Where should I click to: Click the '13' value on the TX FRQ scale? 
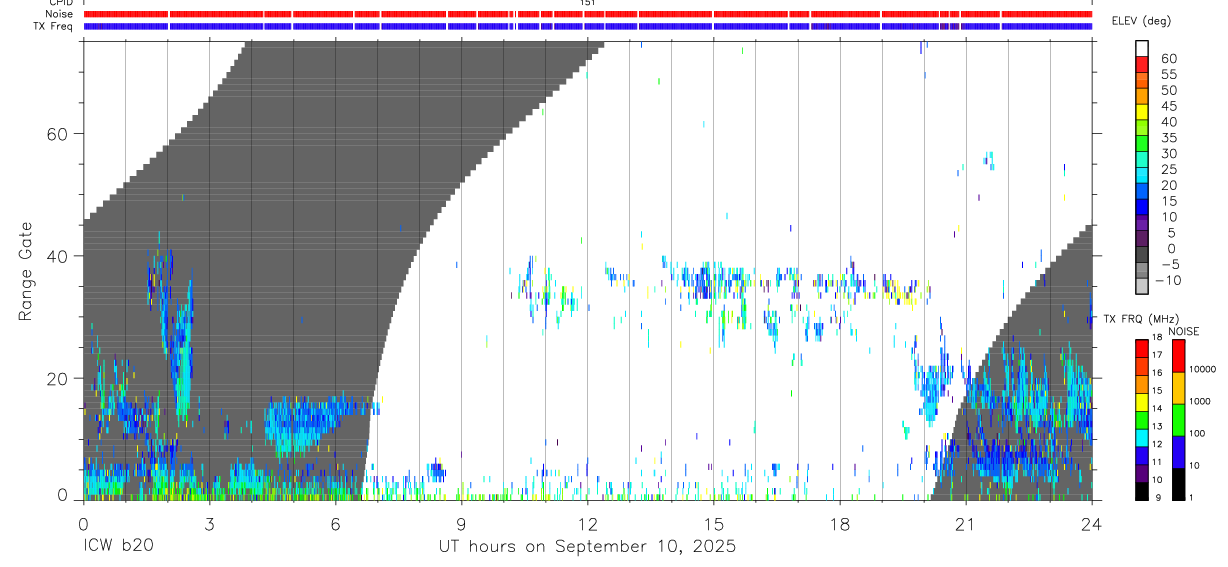click(x=1155, y=426)
